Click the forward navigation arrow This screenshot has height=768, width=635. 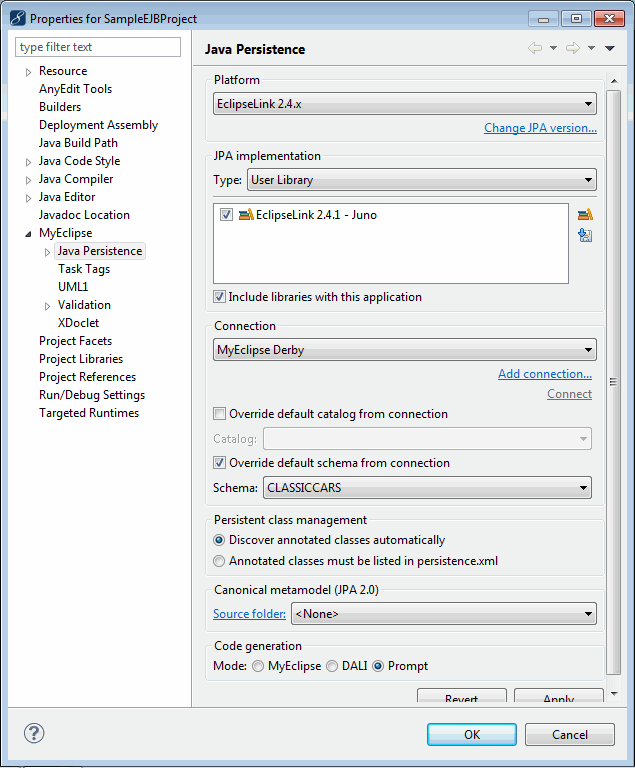pyautogui.click(x=572, y=49)
